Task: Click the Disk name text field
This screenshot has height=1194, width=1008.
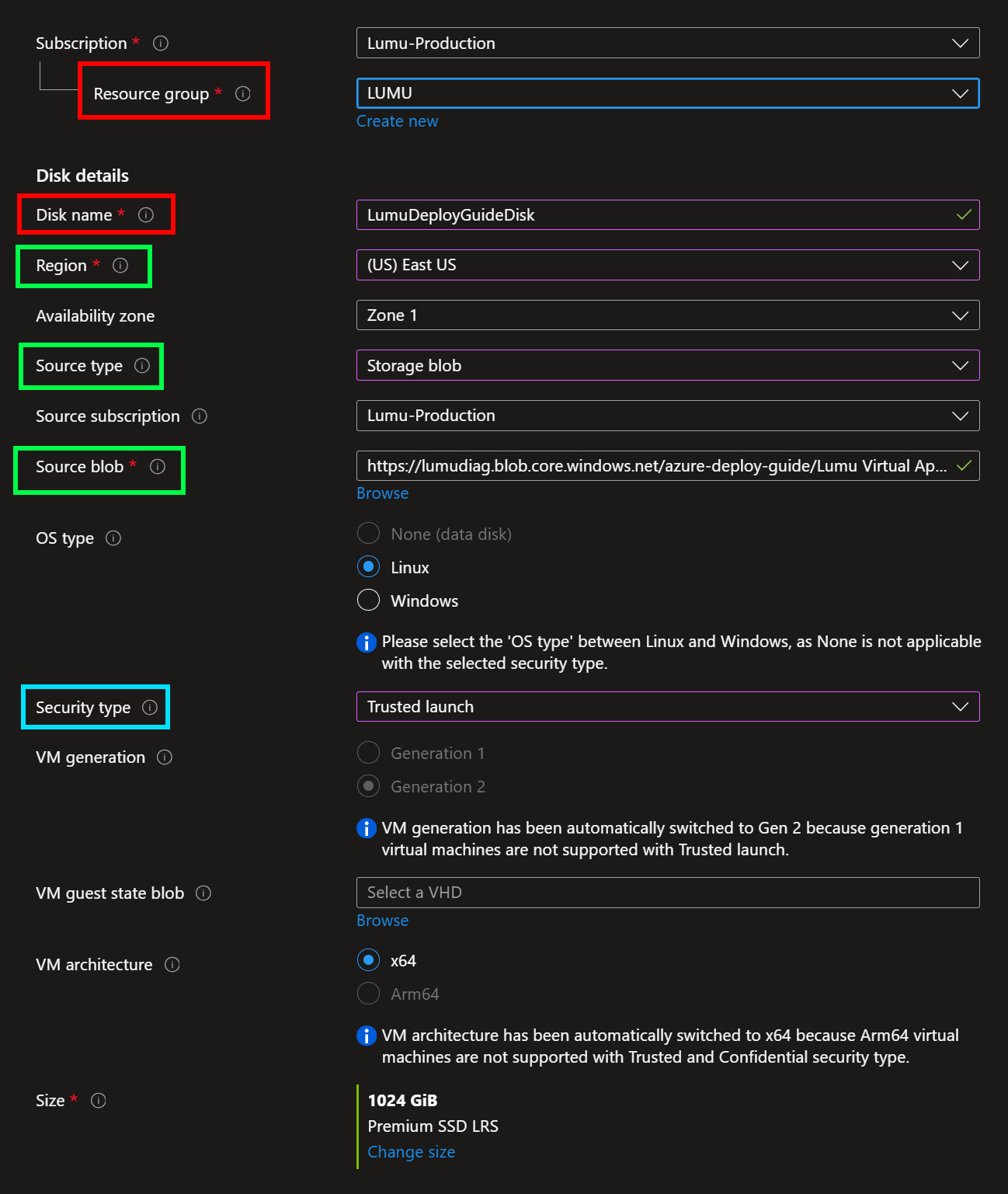Action: (x=652, y=215)
